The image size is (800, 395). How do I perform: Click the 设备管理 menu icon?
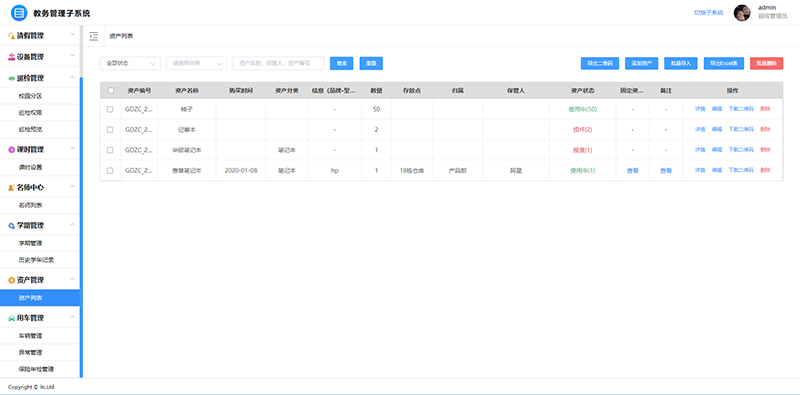[x=11, y=57]
